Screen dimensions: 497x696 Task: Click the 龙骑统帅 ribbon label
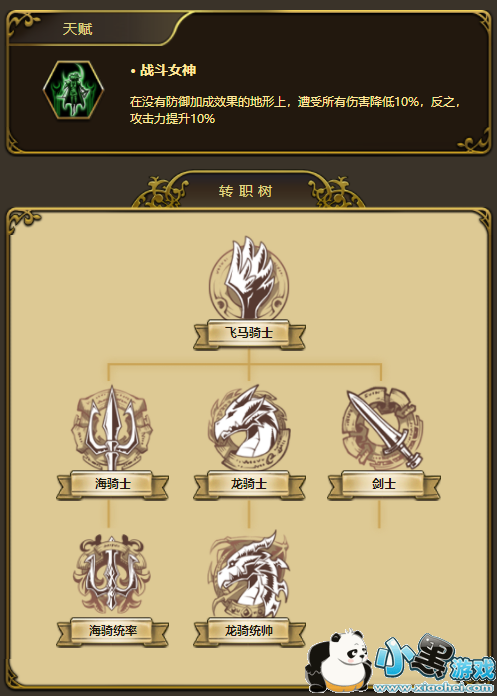249,631
